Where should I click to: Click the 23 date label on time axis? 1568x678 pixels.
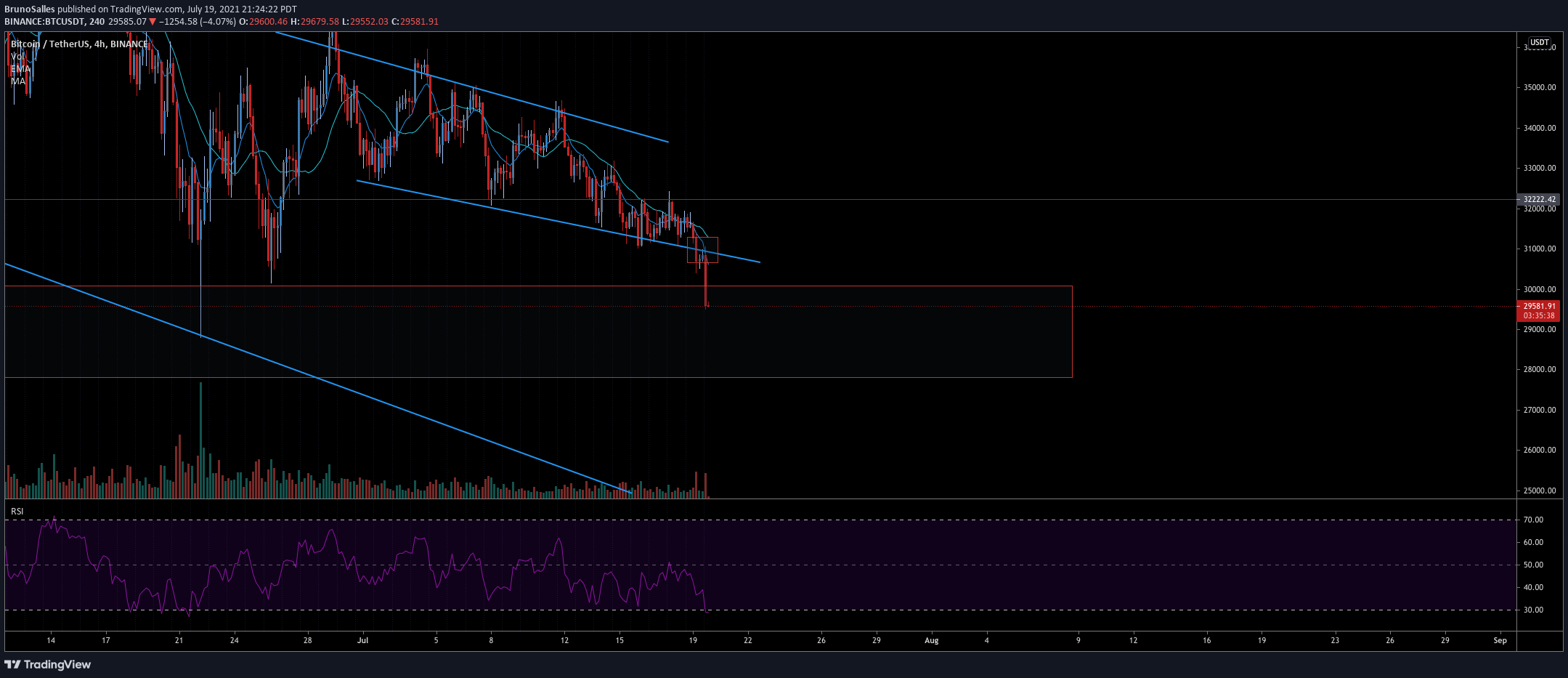coord(1335,640)
